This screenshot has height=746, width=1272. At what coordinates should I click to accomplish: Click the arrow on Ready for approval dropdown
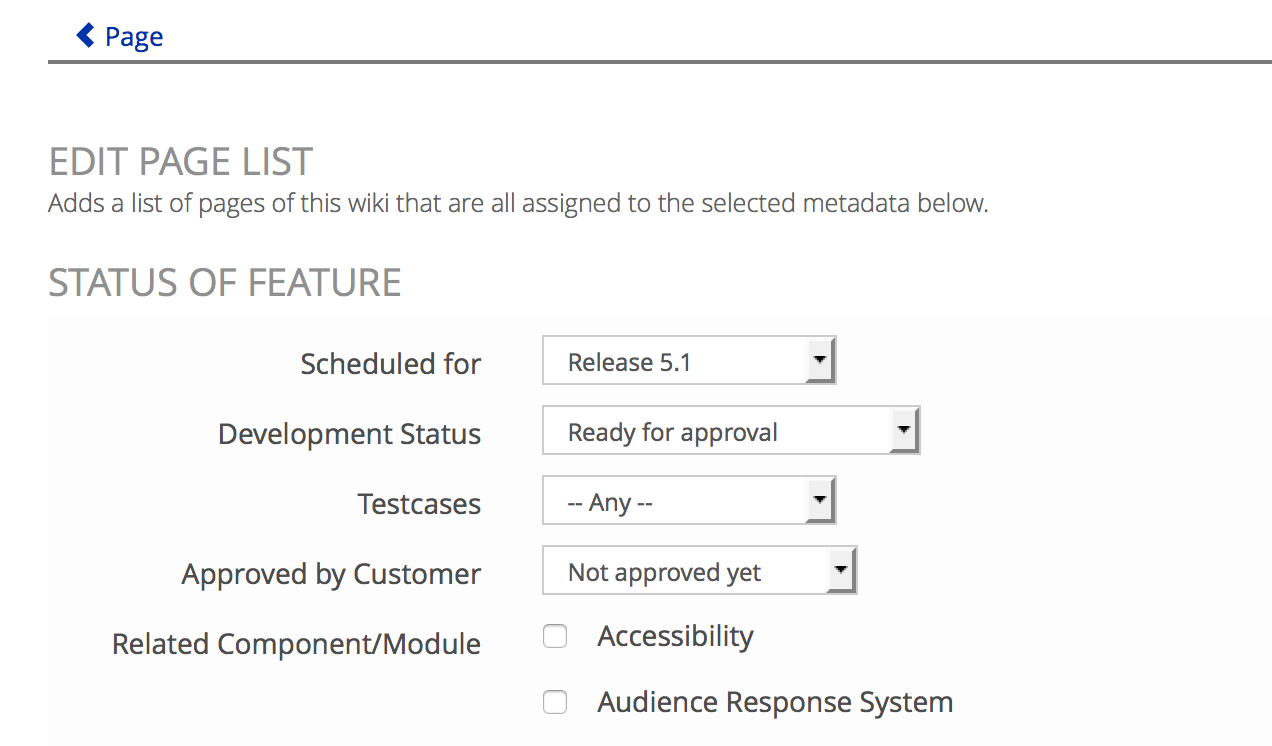(904, 431)
